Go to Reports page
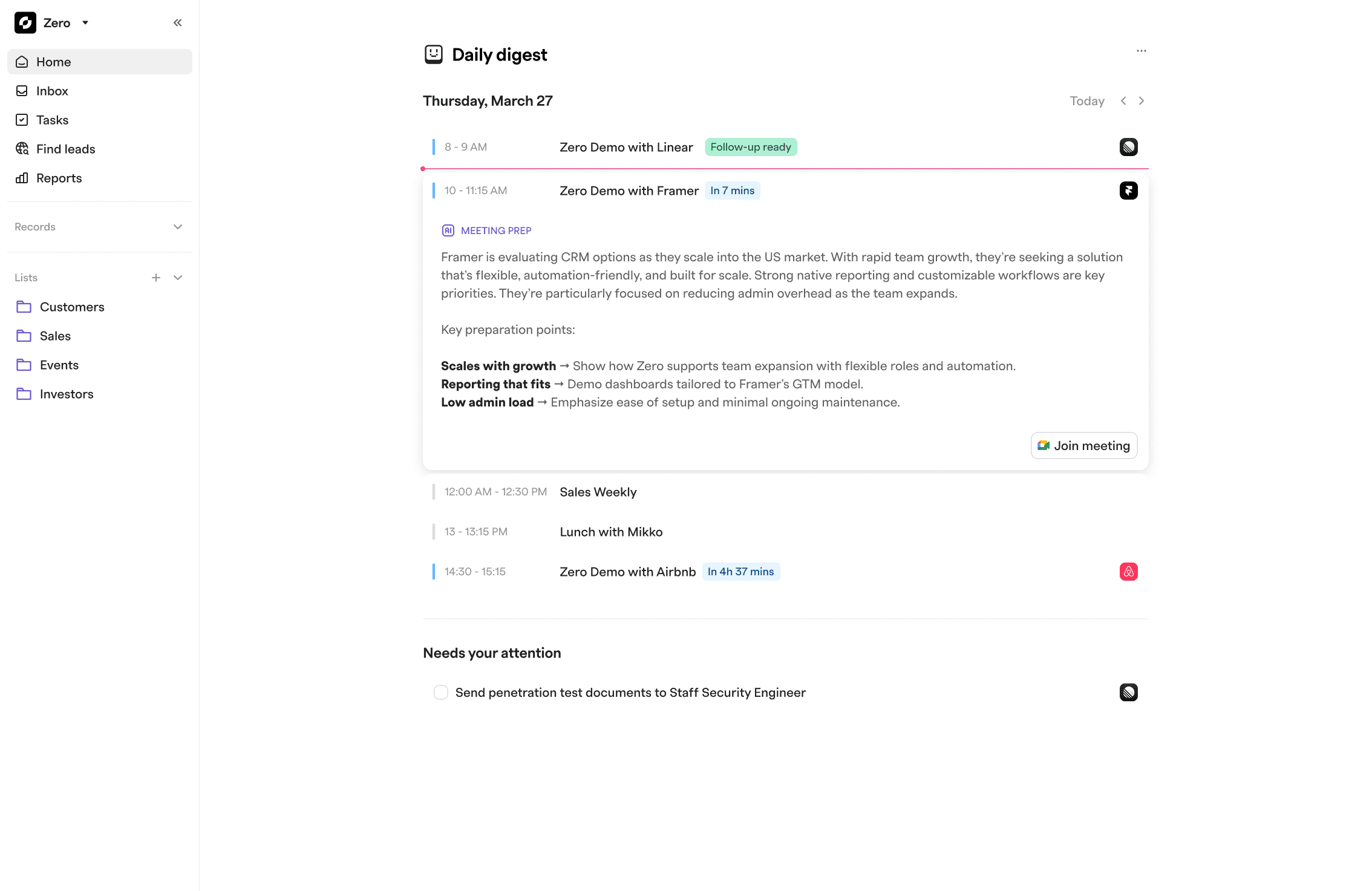The height and width of the screenshot is (891, 1372). [100, 178]
